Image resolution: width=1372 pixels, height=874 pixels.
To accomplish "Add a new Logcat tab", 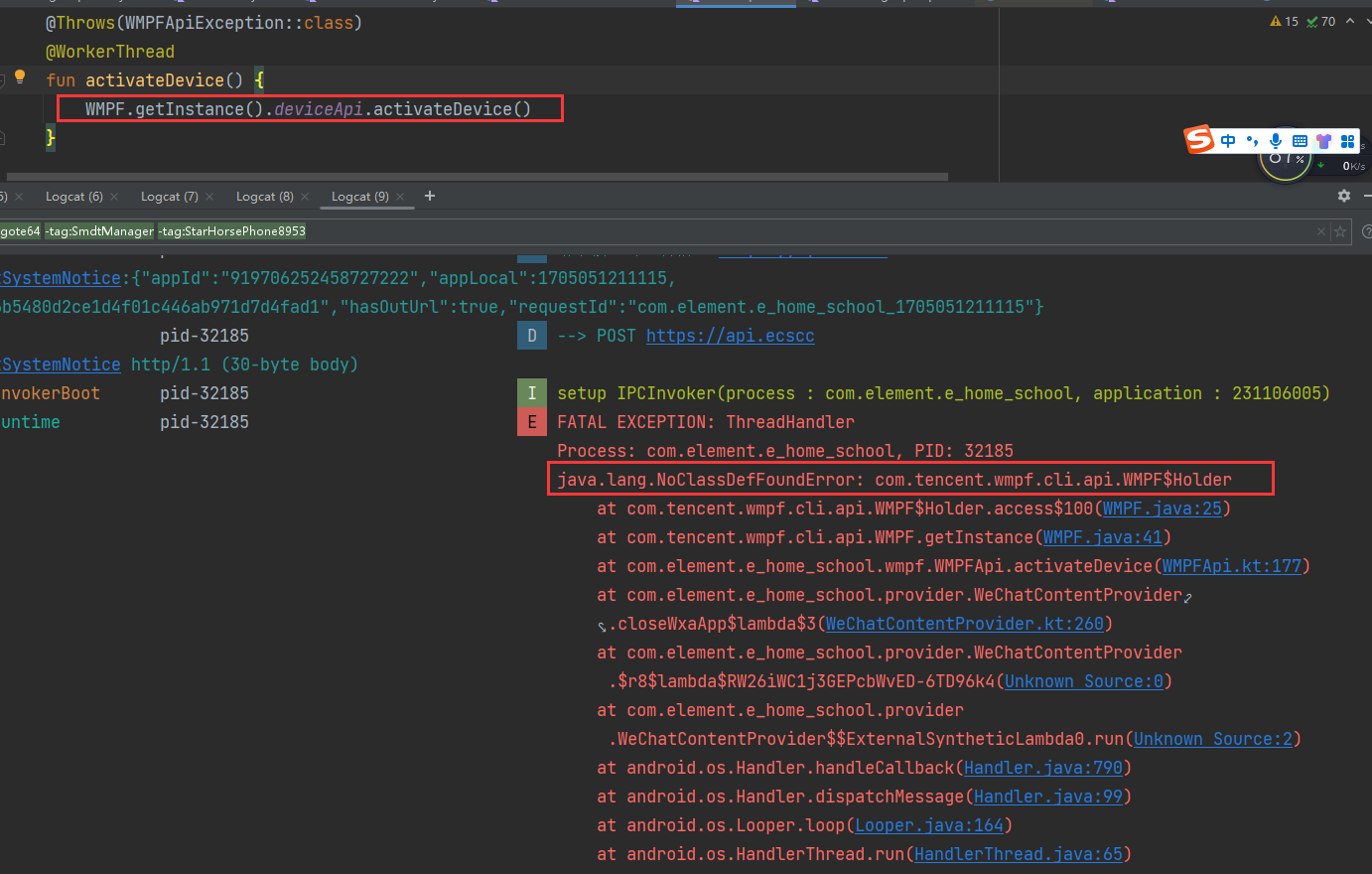I will point(430,196).
